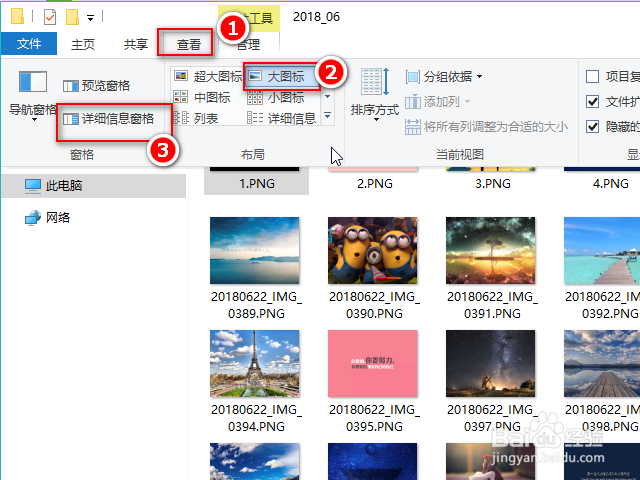Select the beach pier thumbnail IMG_0392.PNG
This screenshot has width=640, height=480.
602,250
